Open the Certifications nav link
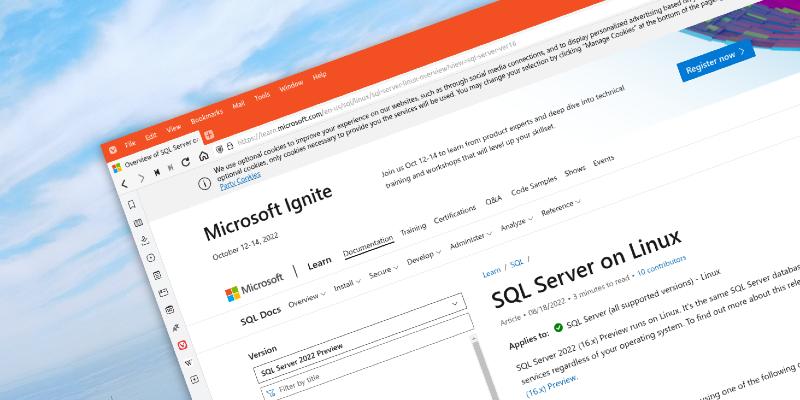This screenshot has height=400, width=800. click(455, 214)
